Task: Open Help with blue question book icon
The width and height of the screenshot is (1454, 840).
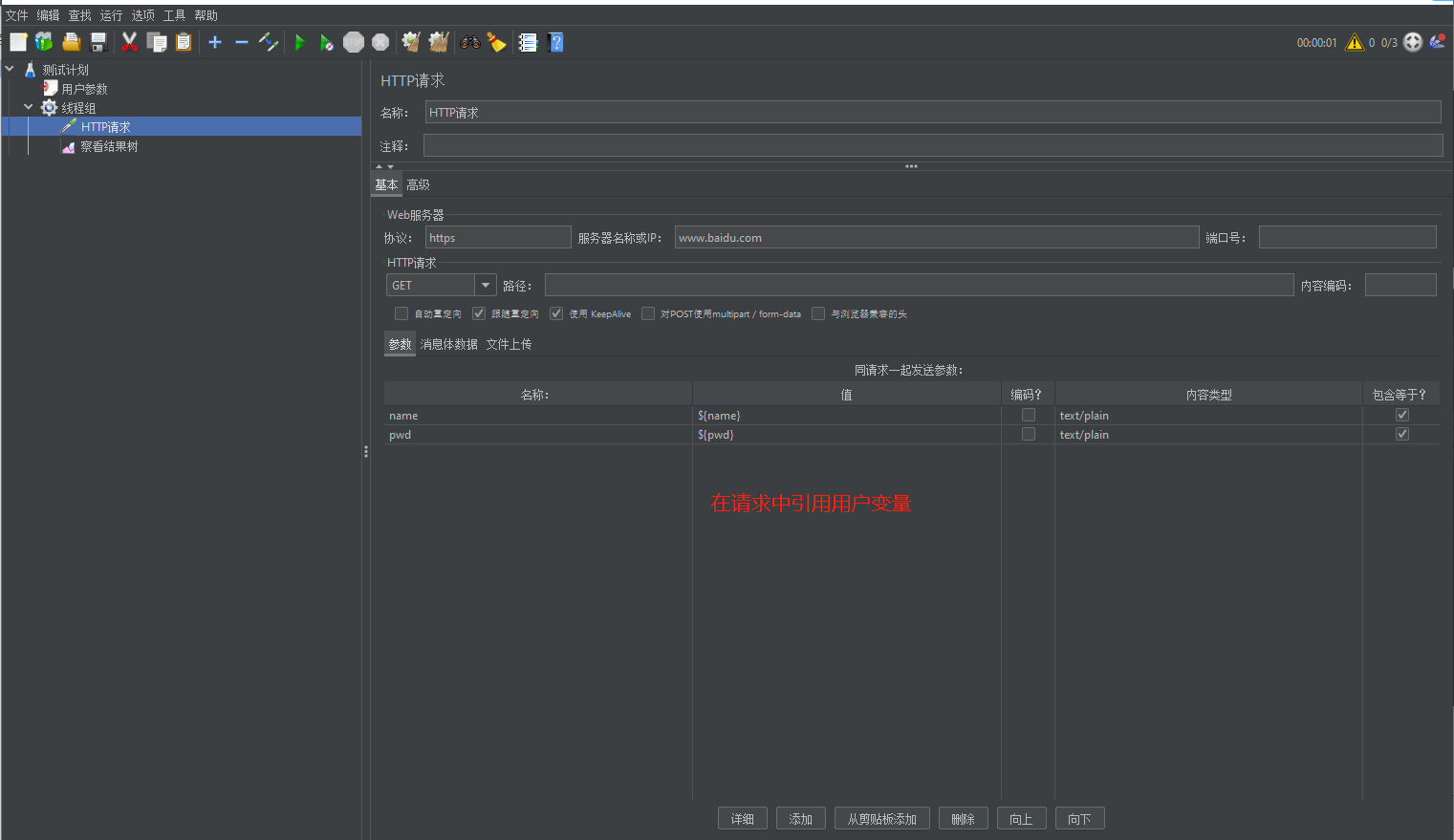Action: [556, 42]
